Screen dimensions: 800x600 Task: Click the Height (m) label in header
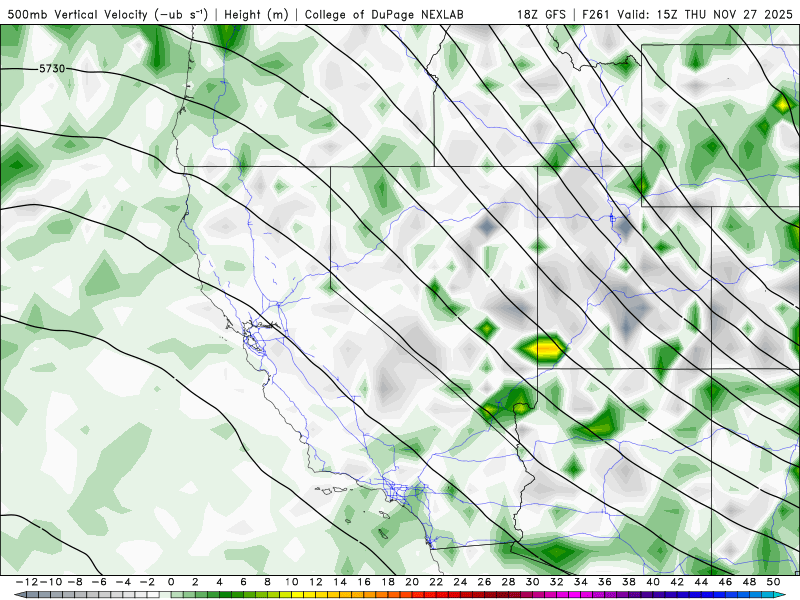click(x=256, y=14)
